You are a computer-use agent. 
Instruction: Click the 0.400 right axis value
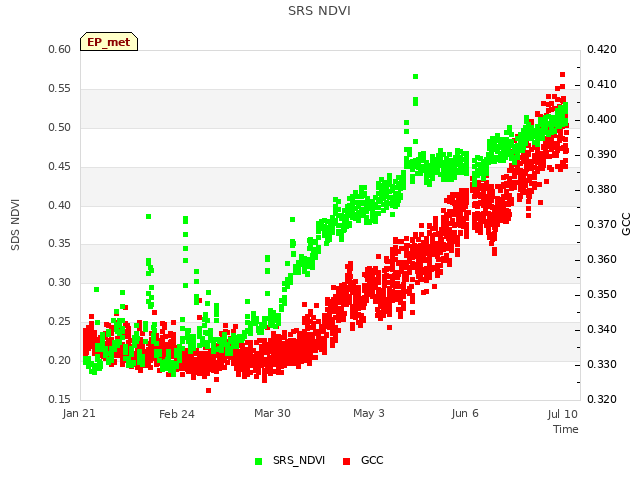(602, 120)
